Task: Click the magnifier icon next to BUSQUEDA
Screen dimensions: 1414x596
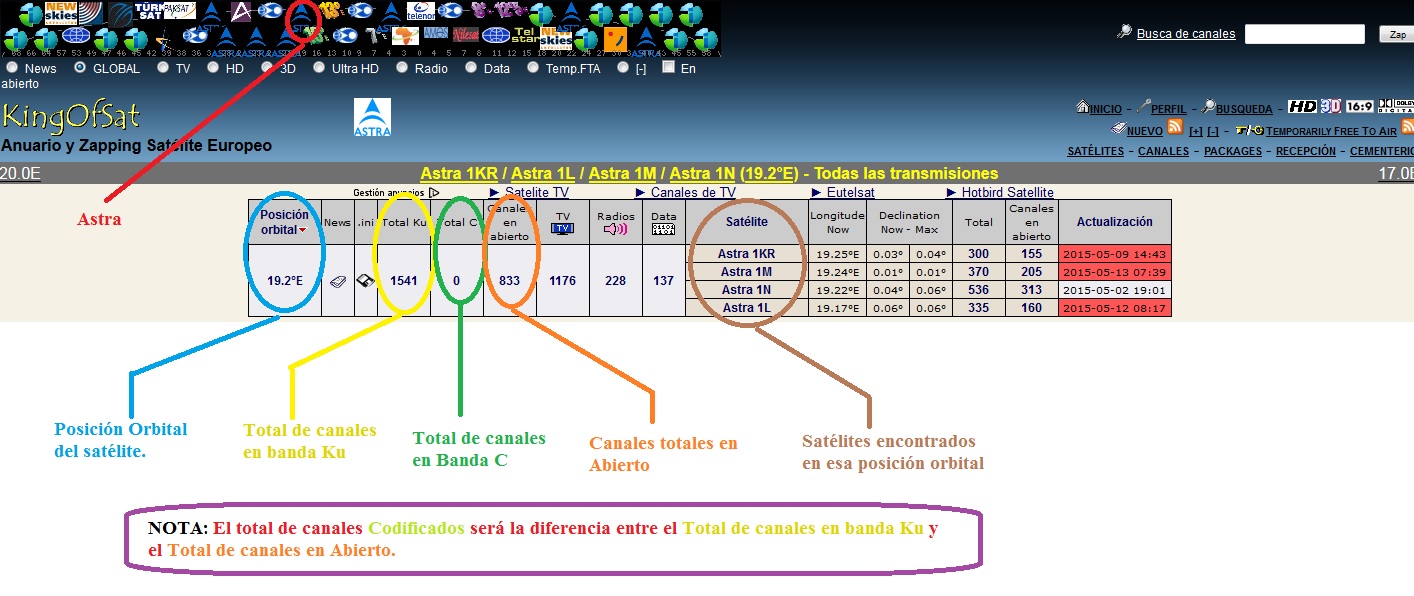Action: 1209,107
